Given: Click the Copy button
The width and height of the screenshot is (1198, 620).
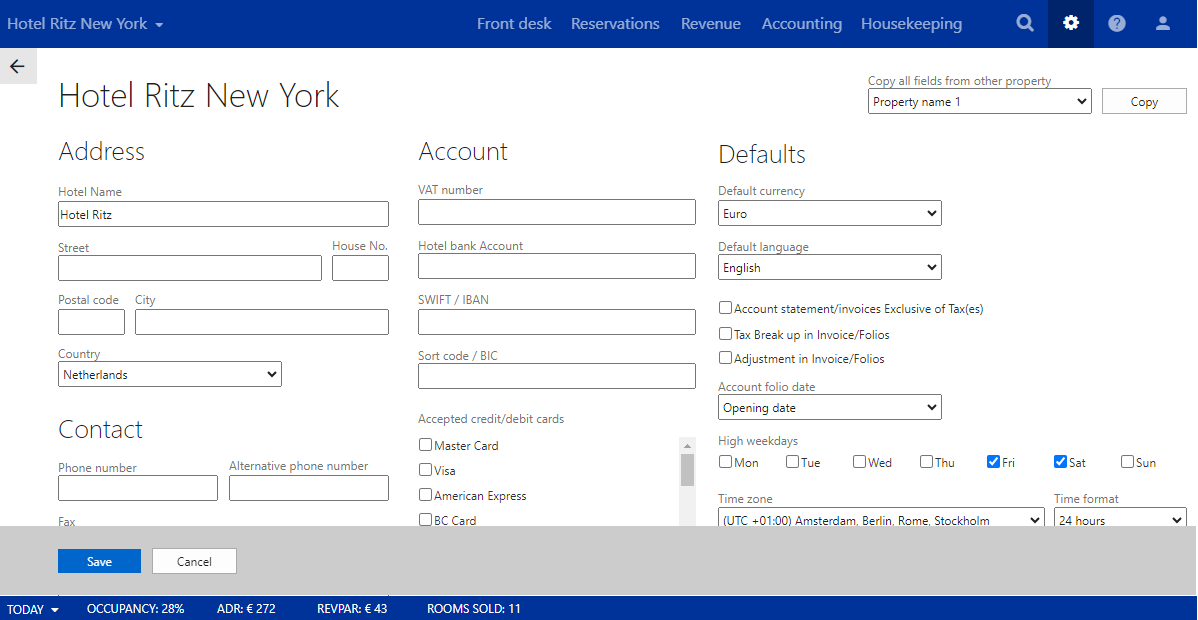Looking at the screenshot, I should [1144, 102].
